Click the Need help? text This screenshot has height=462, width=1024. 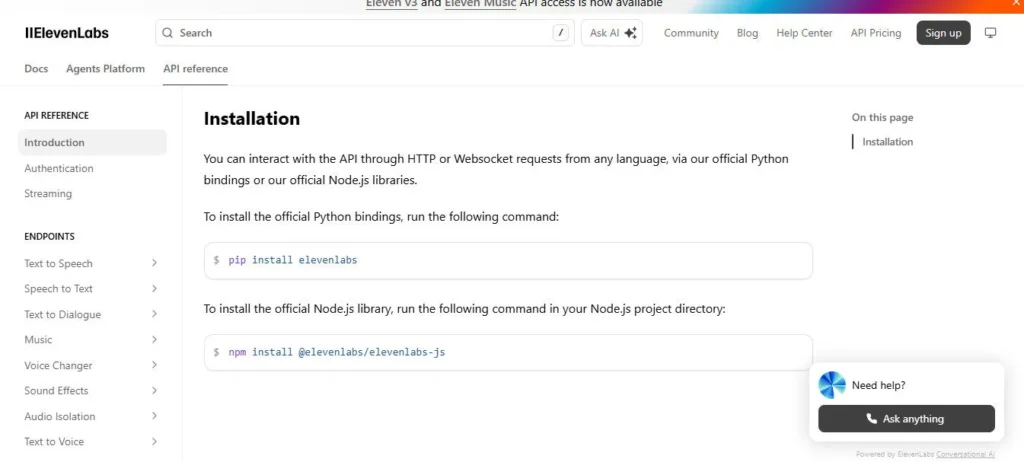[x=878, y=386]
